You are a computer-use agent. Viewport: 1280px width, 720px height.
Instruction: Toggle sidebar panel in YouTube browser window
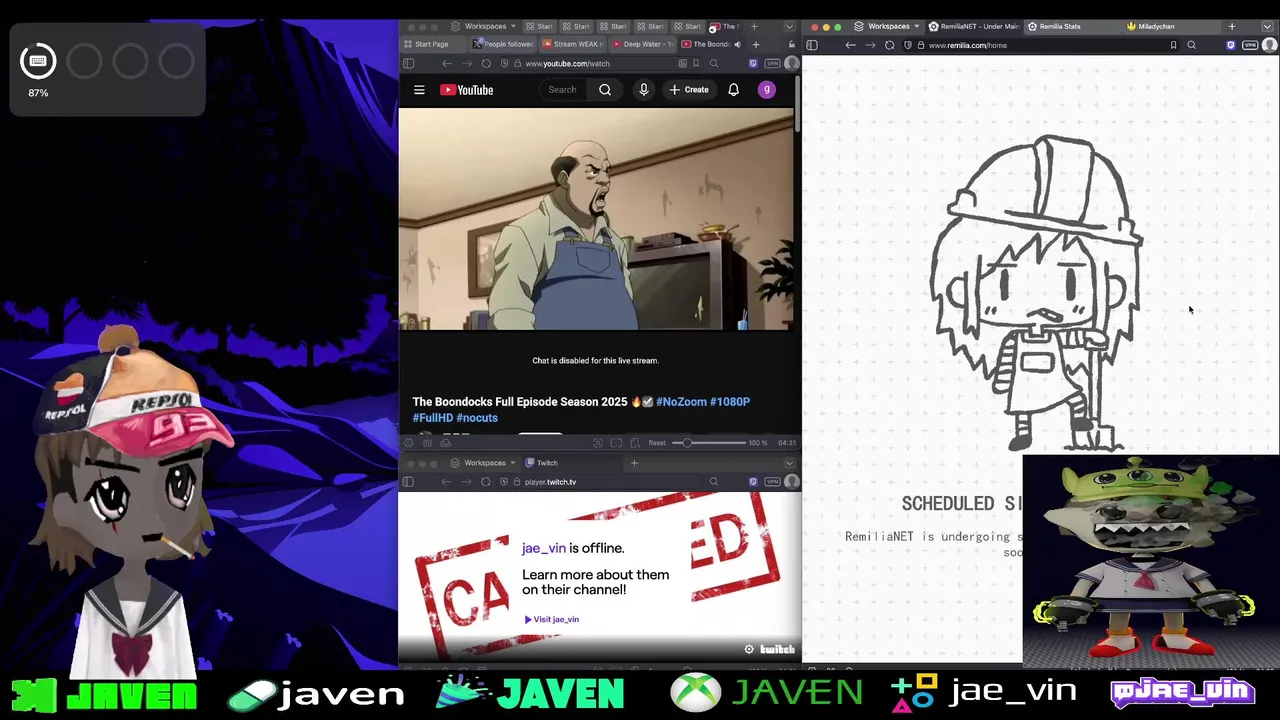point(408,63)
